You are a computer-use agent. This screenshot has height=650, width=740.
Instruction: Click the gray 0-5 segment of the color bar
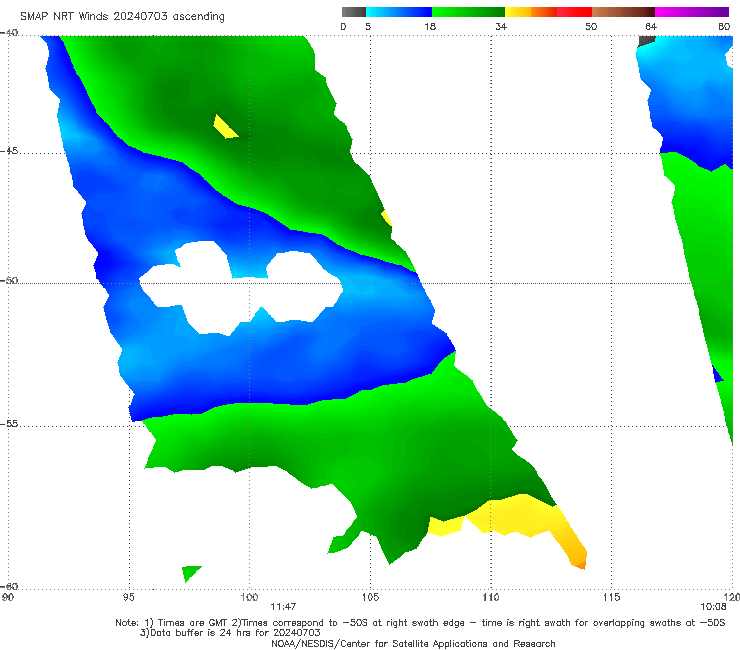point(354,12)
